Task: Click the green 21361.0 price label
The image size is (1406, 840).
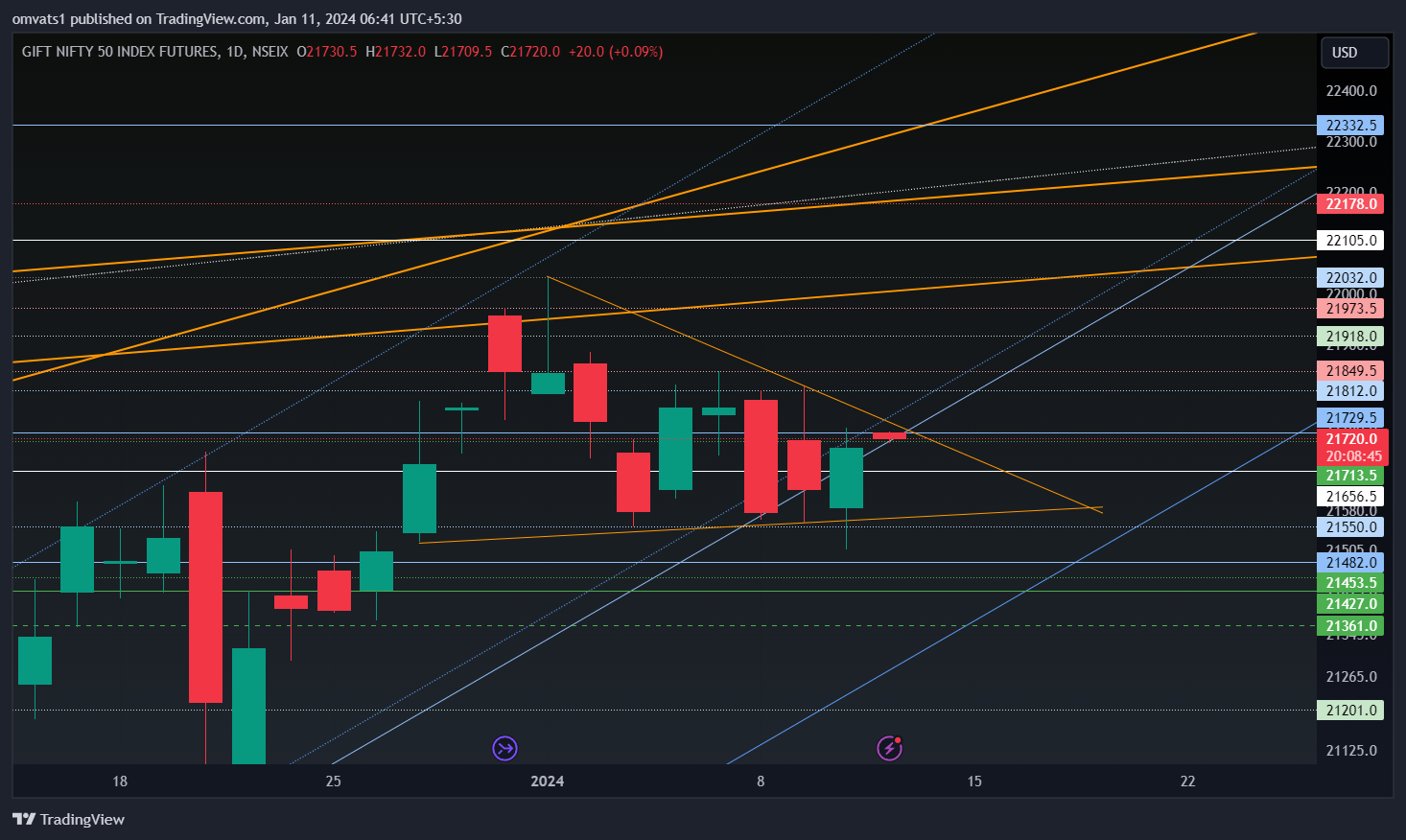Action: [1350, 626]
